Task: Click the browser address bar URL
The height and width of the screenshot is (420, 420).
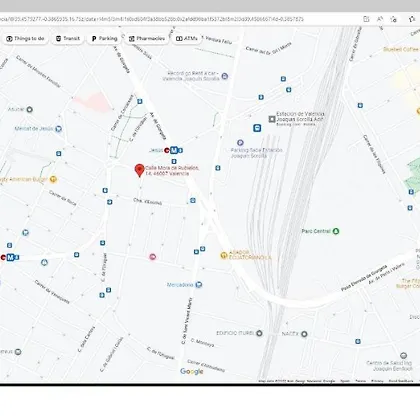Action: pos(152,19)
